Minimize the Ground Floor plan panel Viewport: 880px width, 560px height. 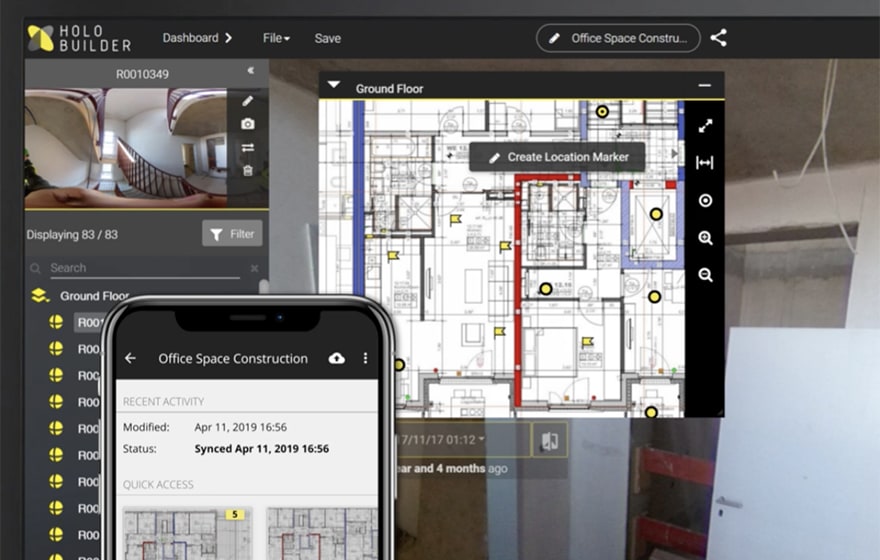[x=704, y=85]
